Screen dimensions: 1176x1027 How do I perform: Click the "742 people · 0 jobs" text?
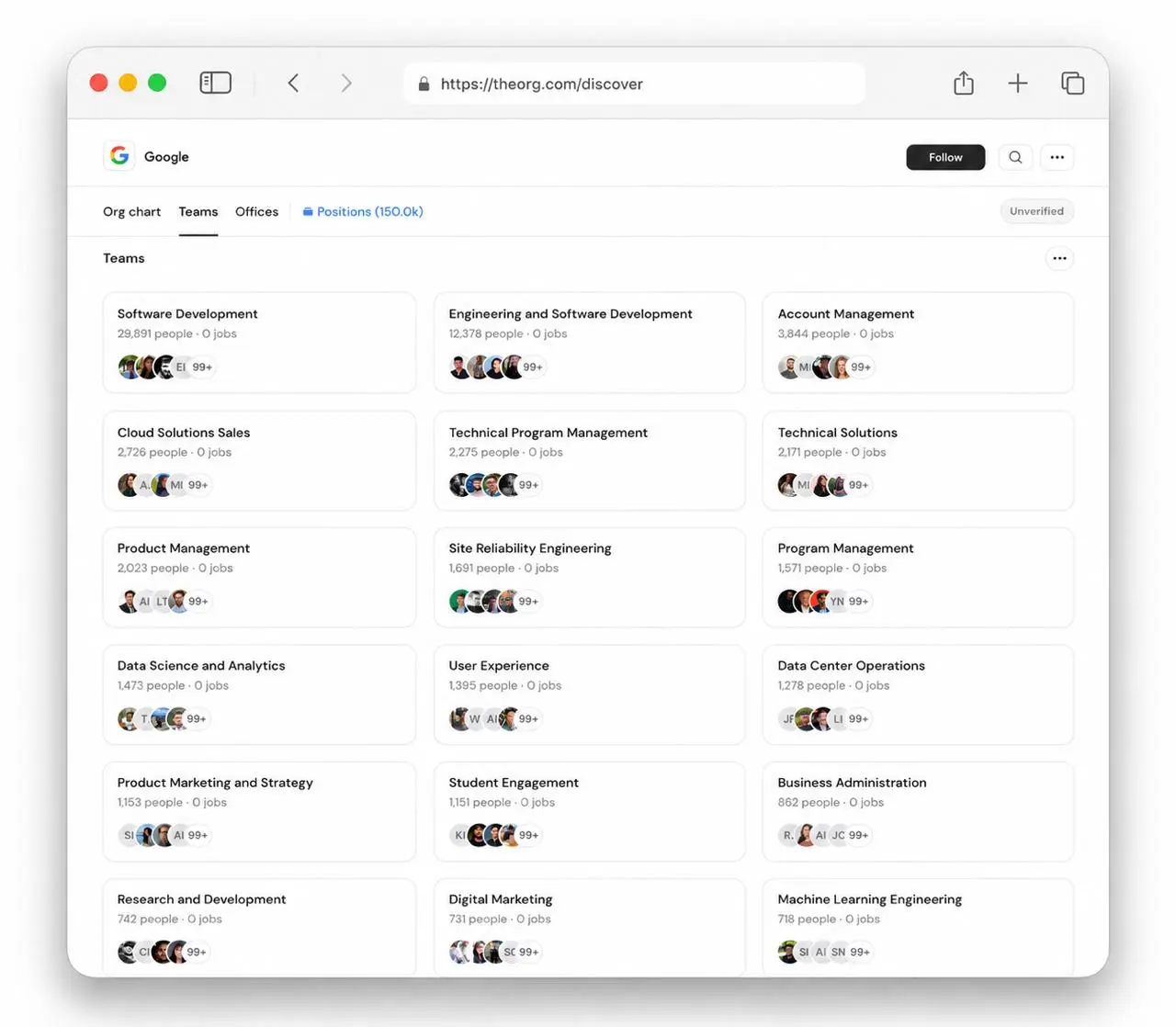click(170, 919)
